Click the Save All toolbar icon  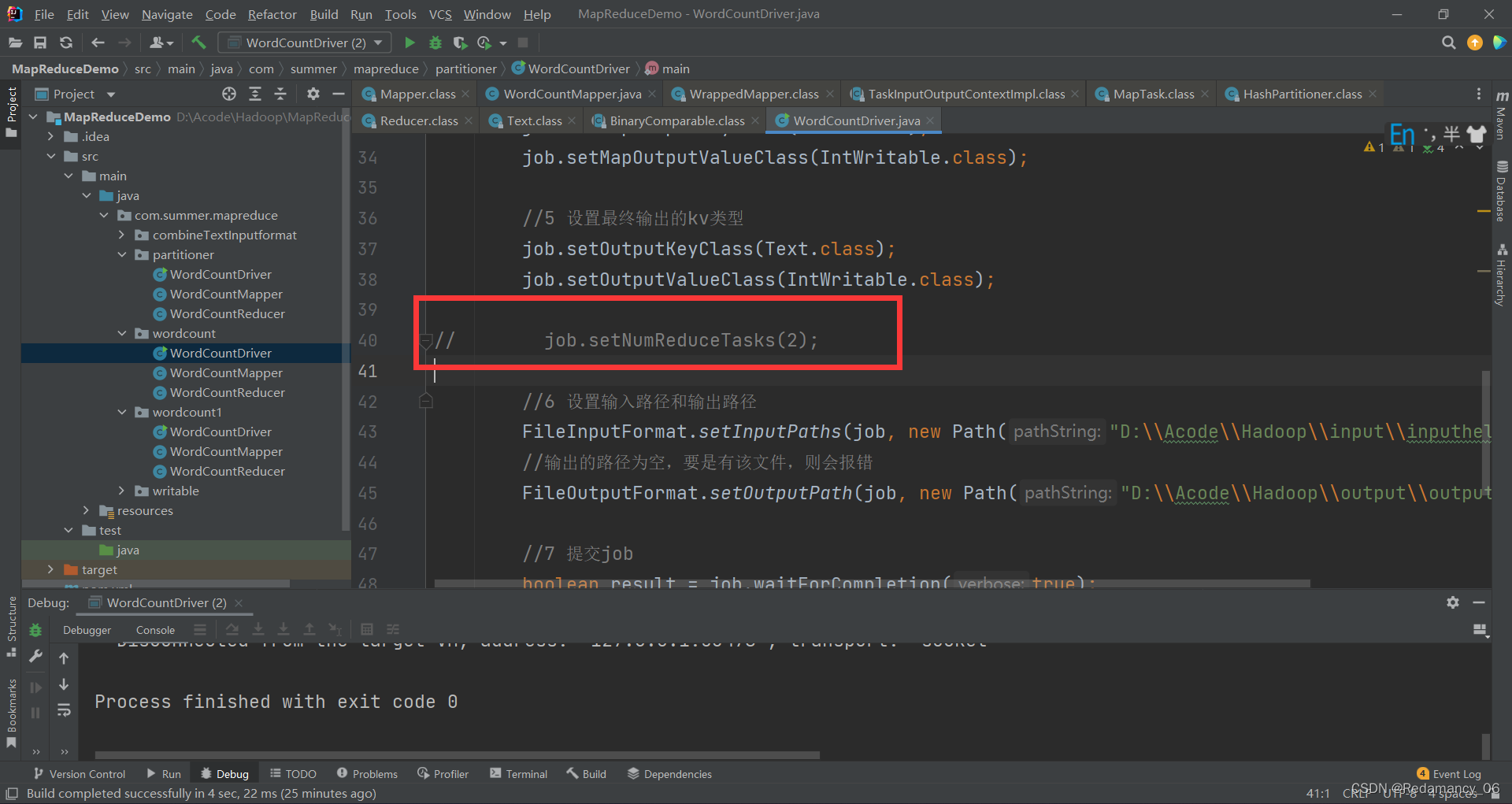click(40, 43)
